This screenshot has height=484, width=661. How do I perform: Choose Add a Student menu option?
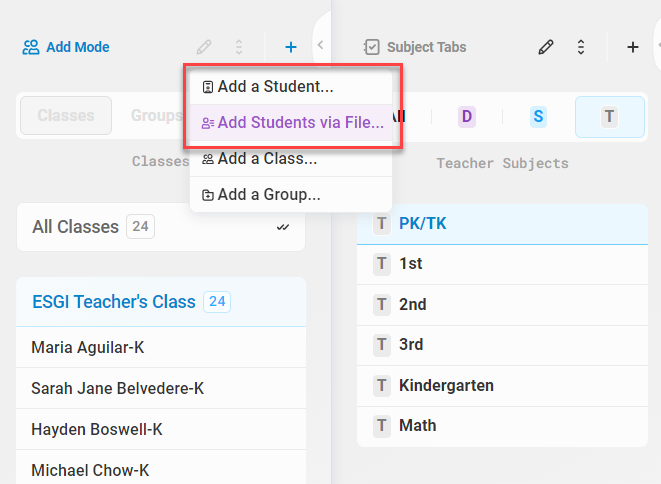[291, 86]
